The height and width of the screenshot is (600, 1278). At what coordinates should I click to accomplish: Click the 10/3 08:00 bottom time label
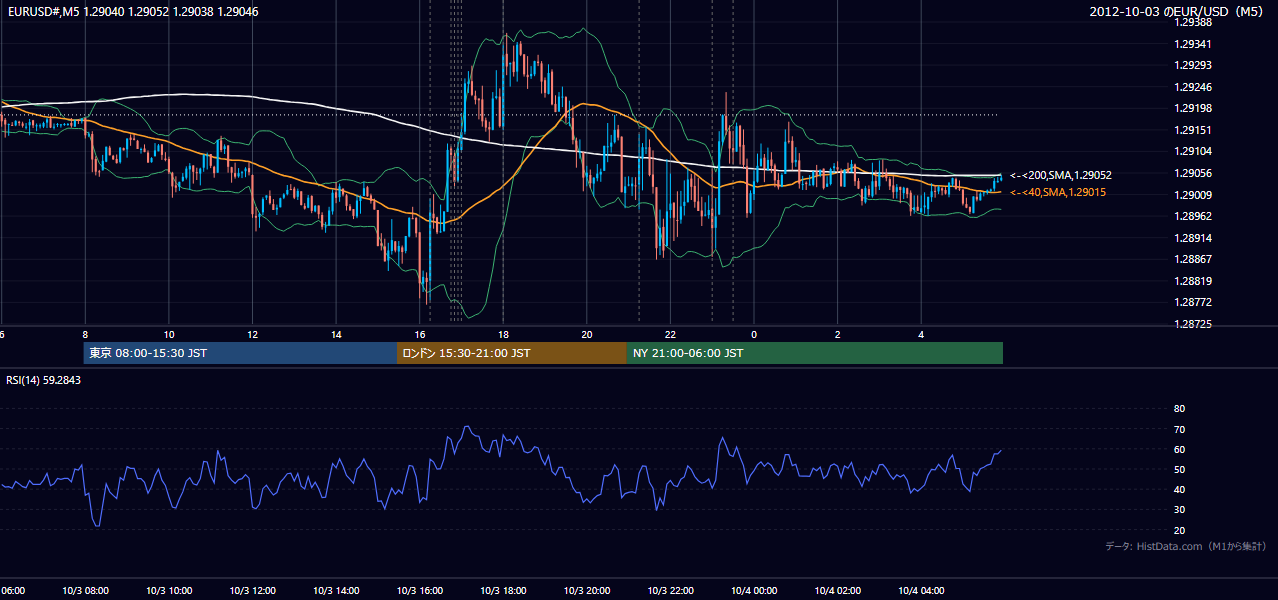coord(85,591)
